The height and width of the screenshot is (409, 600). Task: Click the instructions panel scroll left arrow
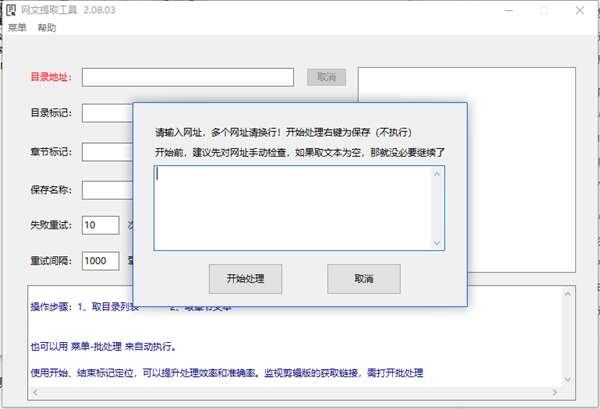[x=35, y=392]
